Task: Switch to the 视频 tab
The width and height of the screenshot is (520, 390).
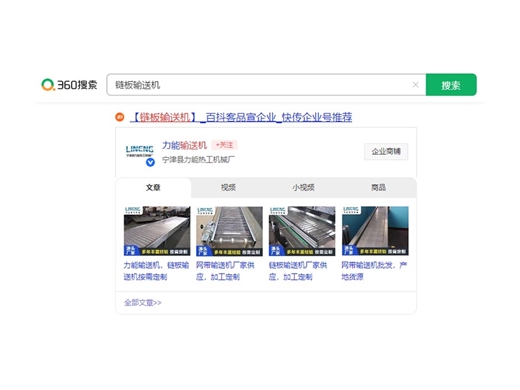Action: 228,188
